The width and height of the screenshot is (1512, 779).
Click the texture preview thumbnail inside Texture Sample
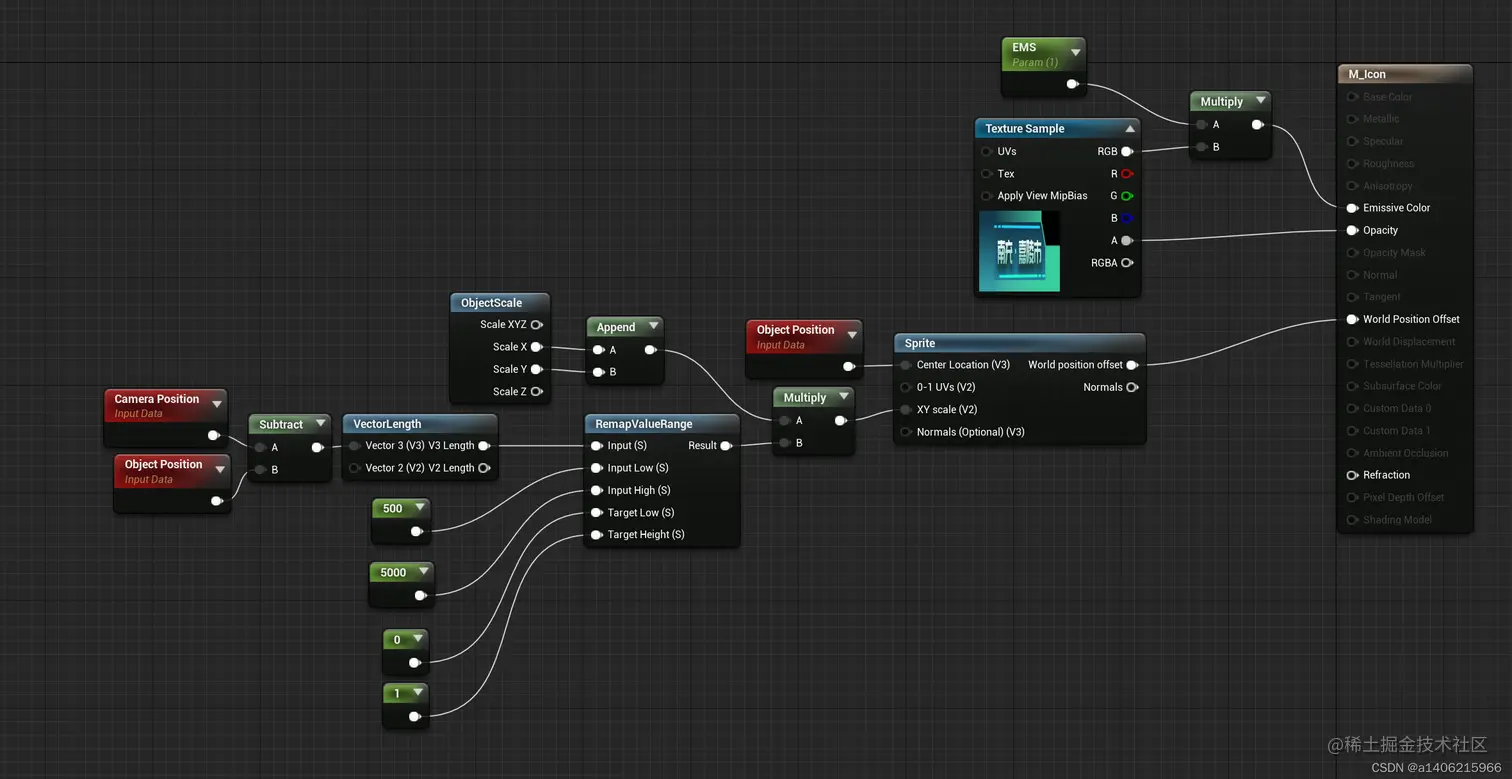pyautogui.click(x=1019, y=251)
